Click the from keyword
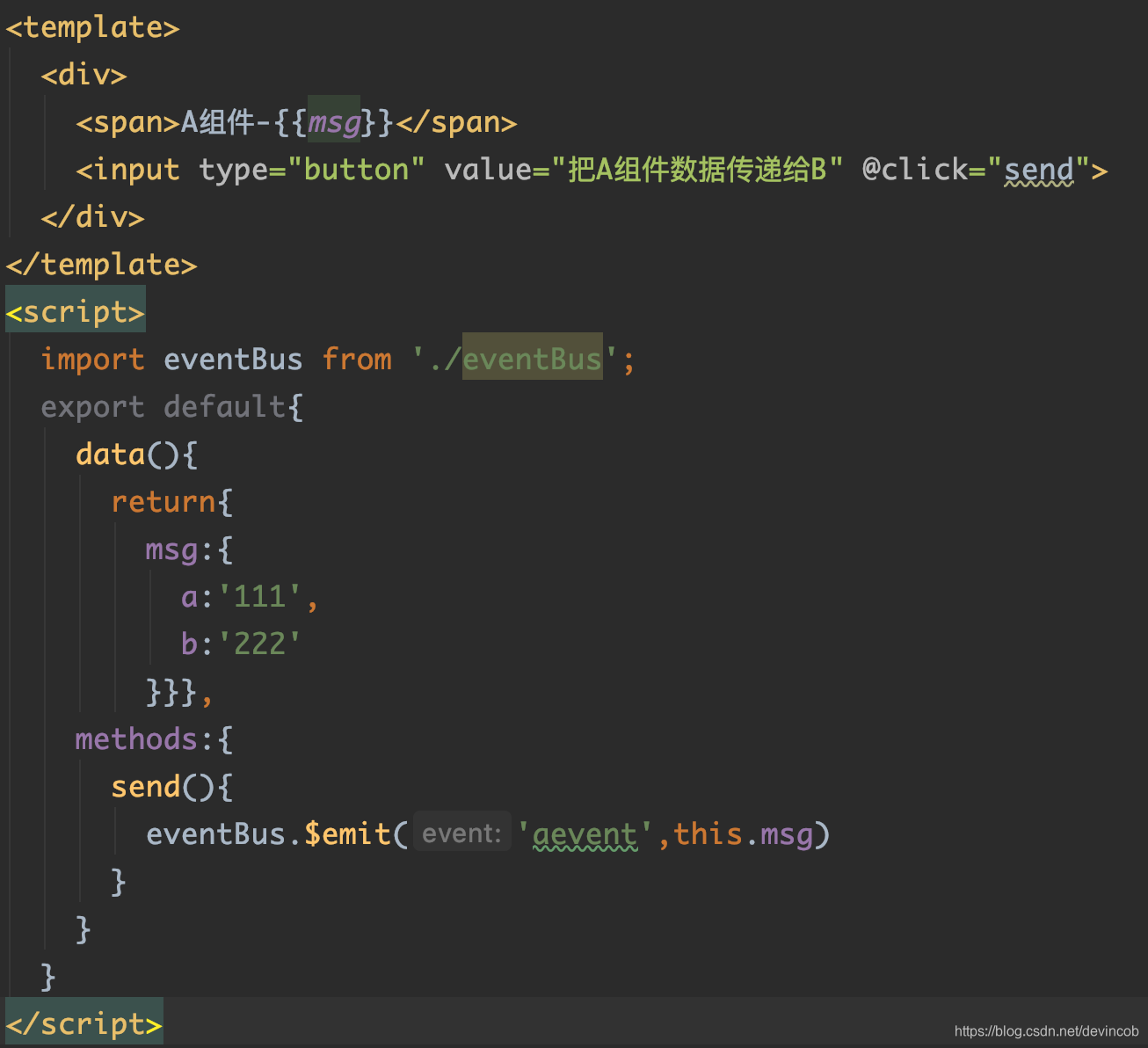The image size is (1148, 1048). click(356, 360)
